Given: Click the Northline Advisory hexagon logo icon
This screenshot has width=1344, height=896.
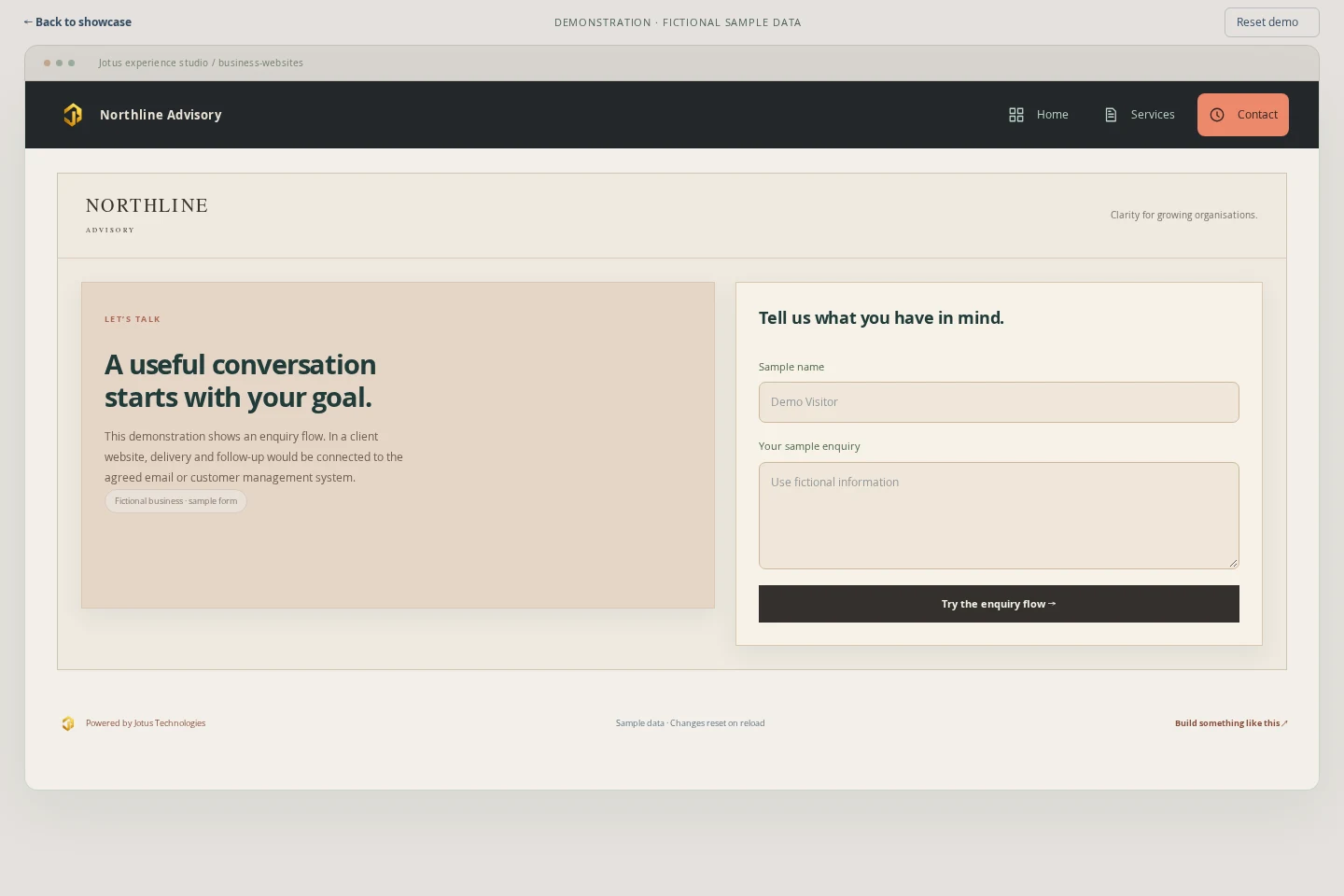Looking at the screenshot, I should (73, 115).
